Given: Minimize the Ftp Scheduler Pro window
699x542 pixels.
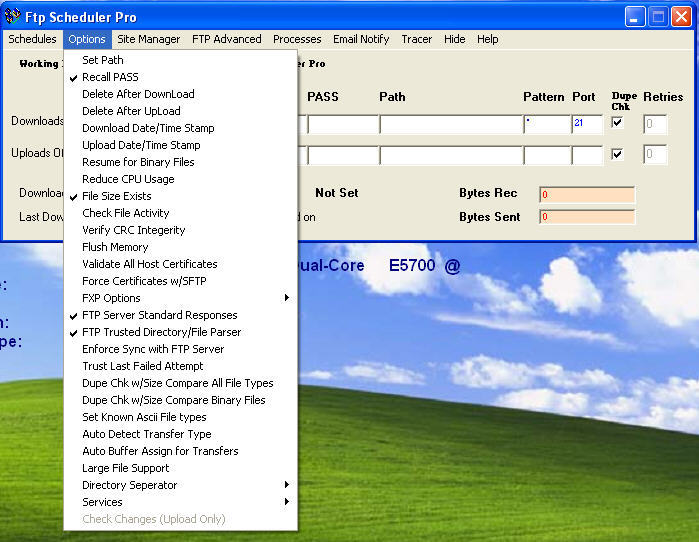Looking at the screenshot, I should pos(635,17).
